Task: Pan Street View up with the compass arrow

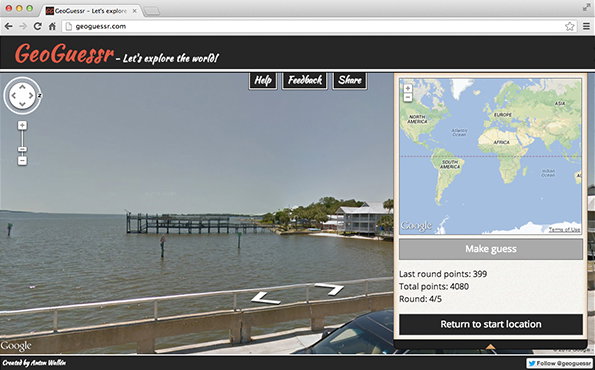Action: 22,87
